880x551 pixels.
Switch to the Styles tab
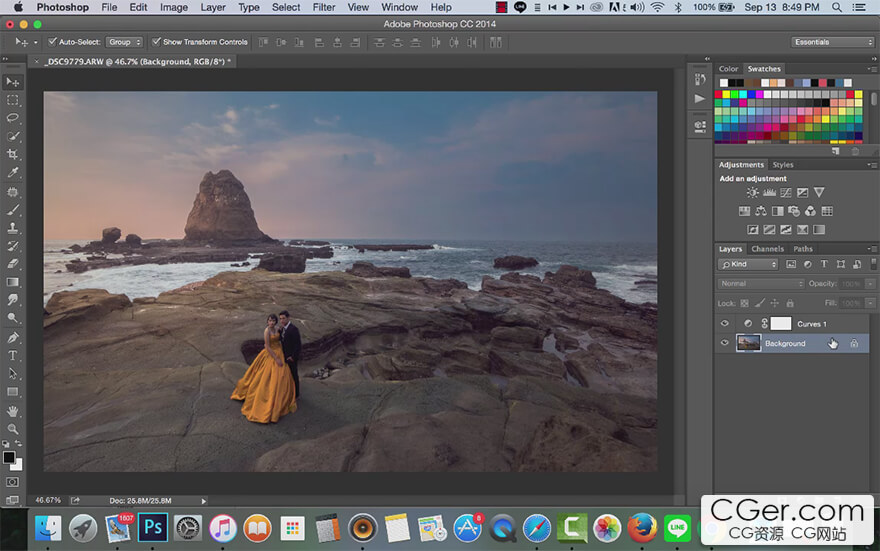pyautogui.click(x=783, y=165)
